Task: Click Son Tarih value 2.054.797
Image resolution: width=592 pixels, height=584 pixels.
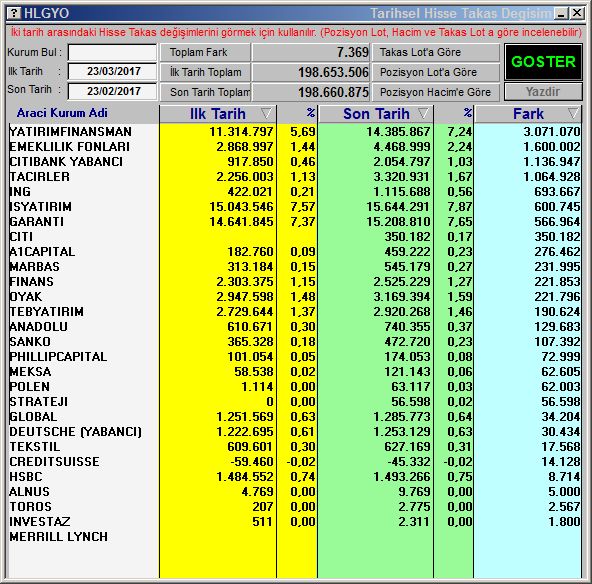Action: 402,162
